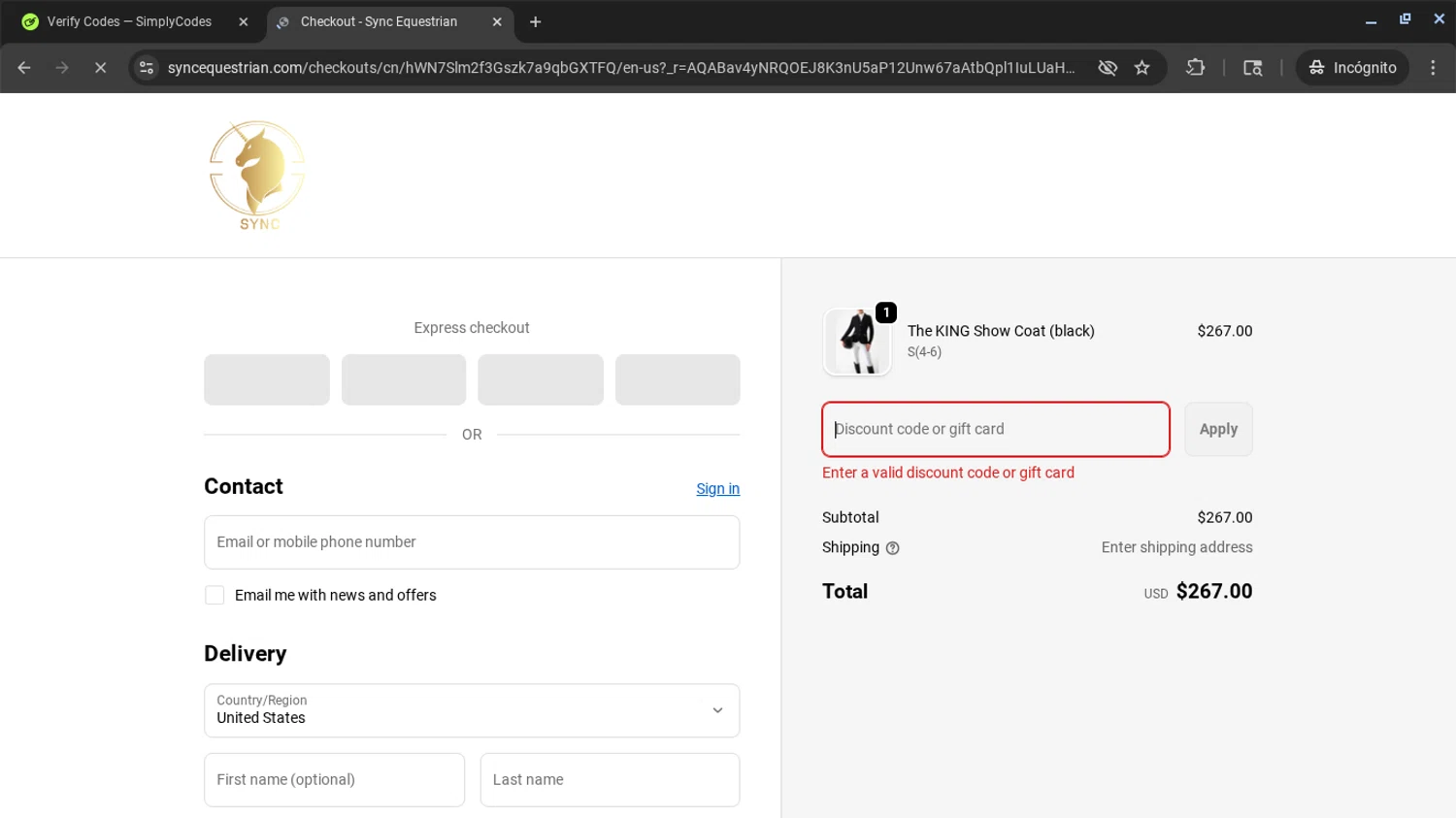Click the KING Show Coat product thumbnail
This screenshot has width=1456, height=818.
857,342
